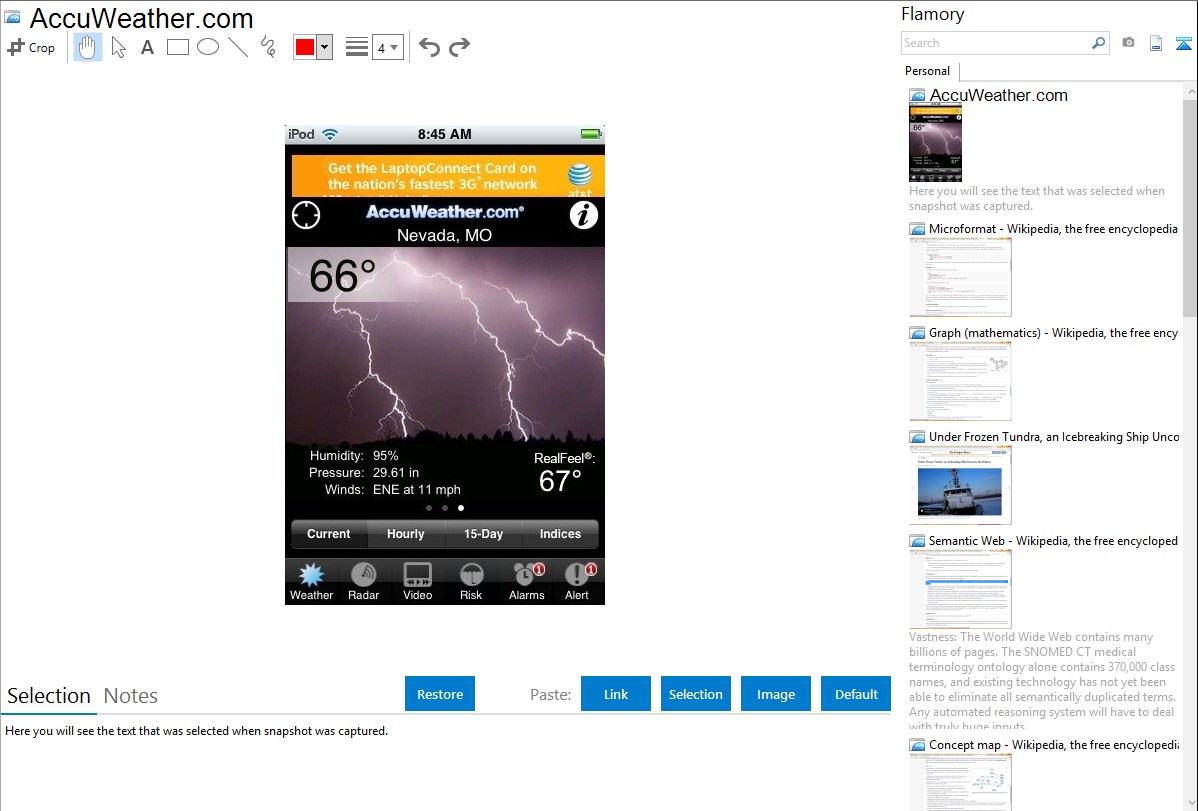Open Under Frozen Tundra snapshot thumbnail
The width and height of the screenshot is (1198, 811).
(x=960, y=485)
